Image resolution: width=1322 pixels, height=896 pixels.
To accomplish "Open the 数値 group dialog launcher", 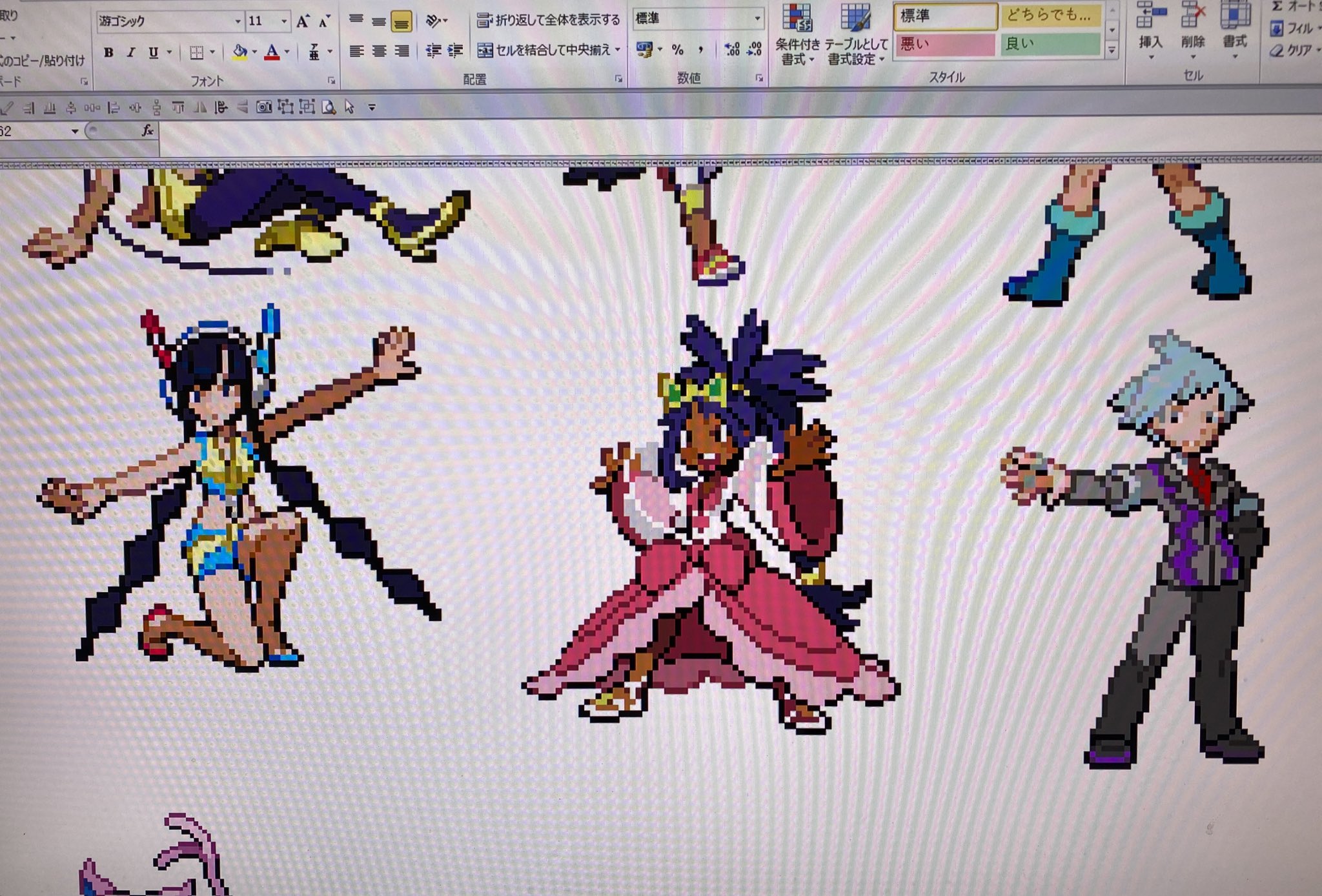I will (x=759, y=78).
